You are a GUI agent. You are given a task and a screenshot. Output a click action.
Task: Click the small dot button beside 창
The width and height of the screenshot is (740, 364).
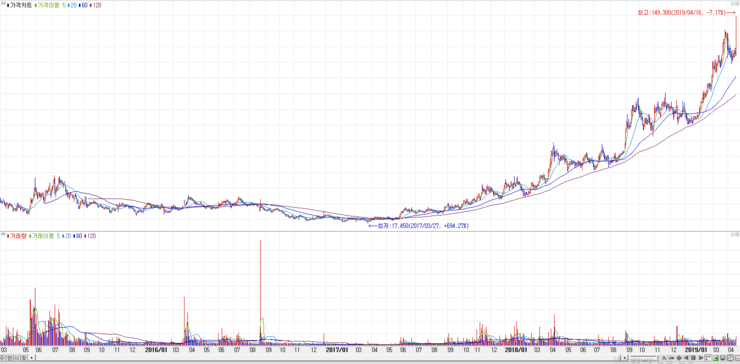(32, 358)
